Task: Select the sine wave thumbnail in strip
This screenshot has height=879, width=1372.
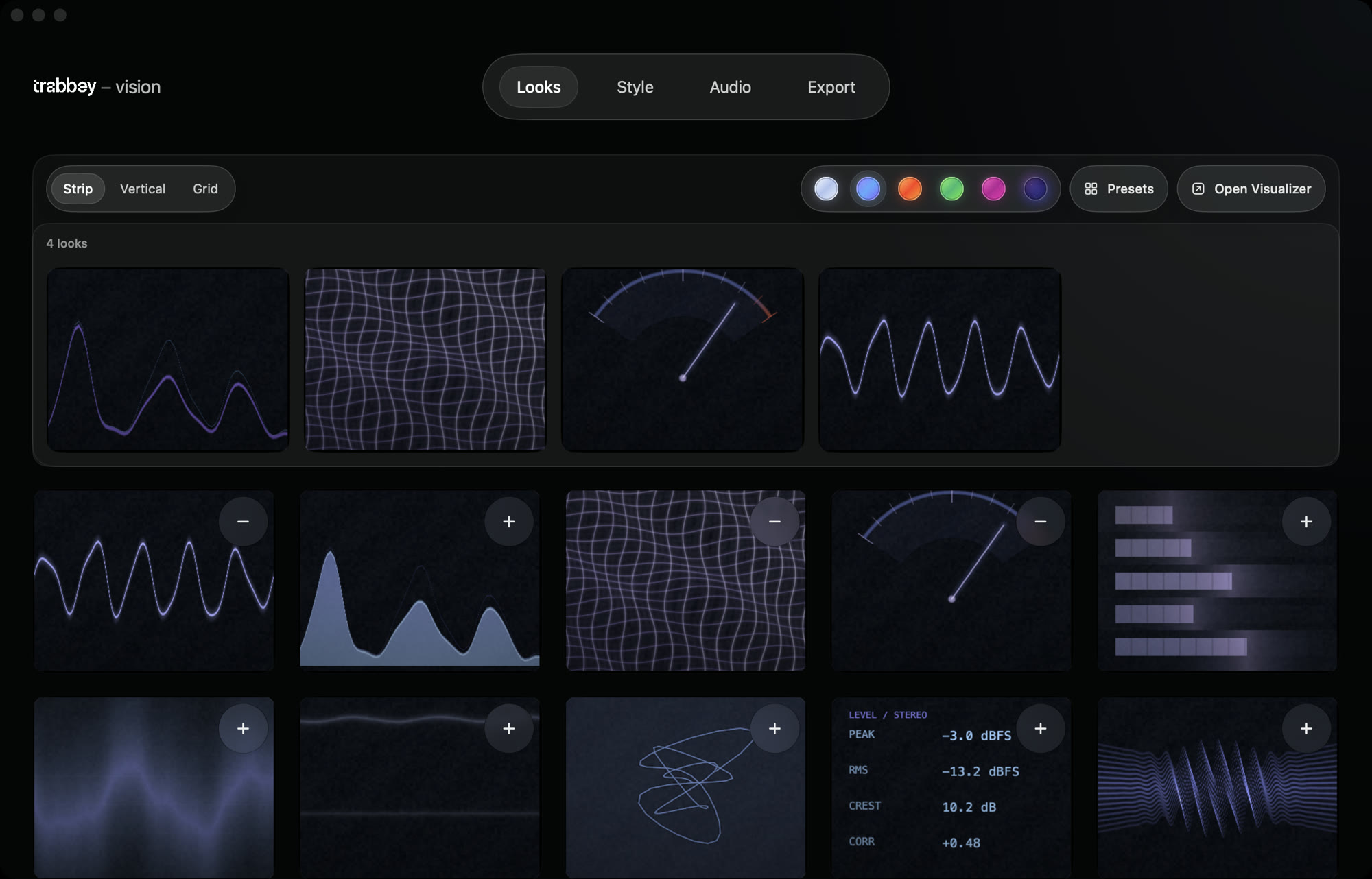Action: tap(940, 359)
